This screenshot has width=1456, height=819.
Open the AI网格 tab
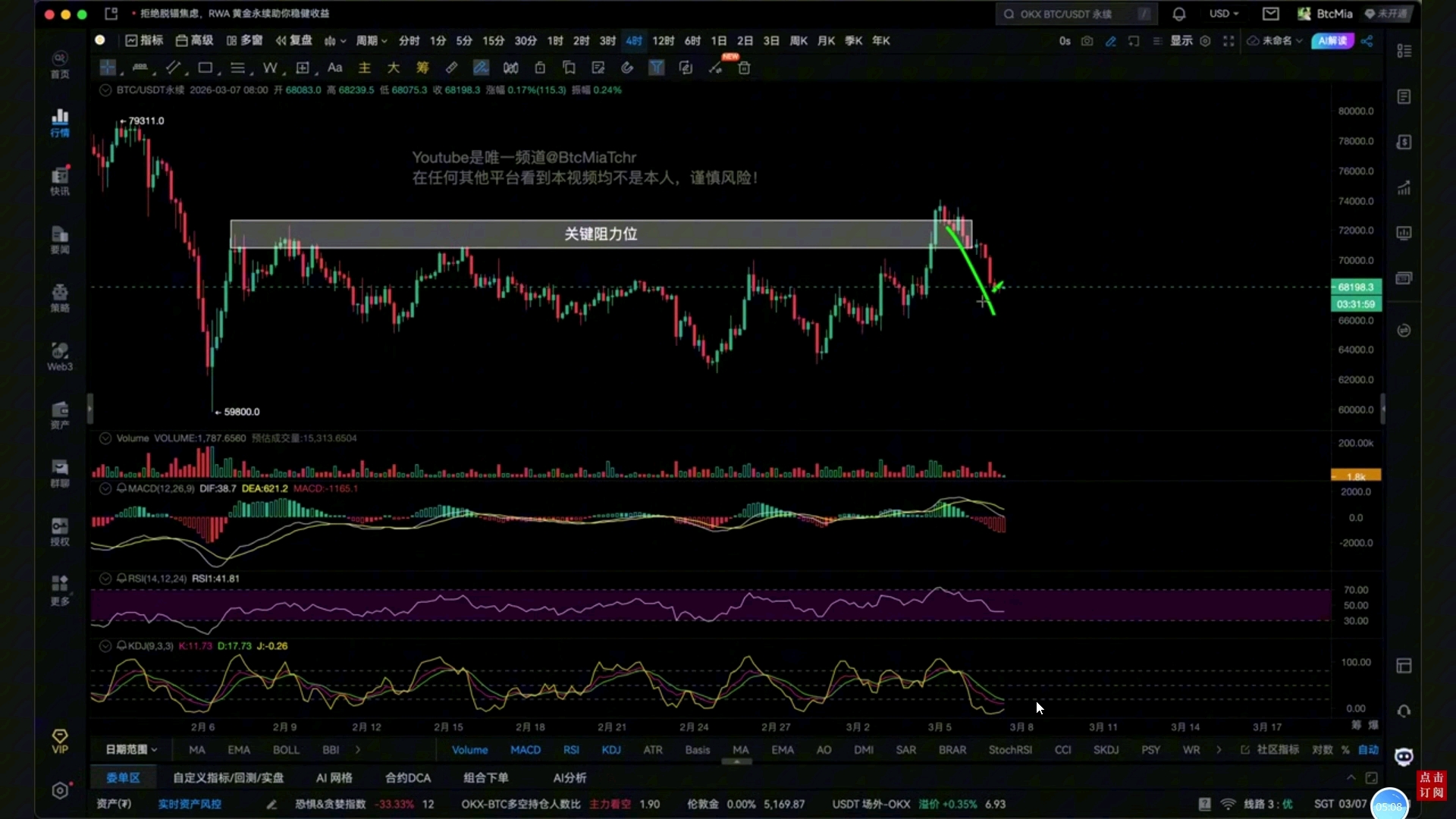click(x=334, y=777)
